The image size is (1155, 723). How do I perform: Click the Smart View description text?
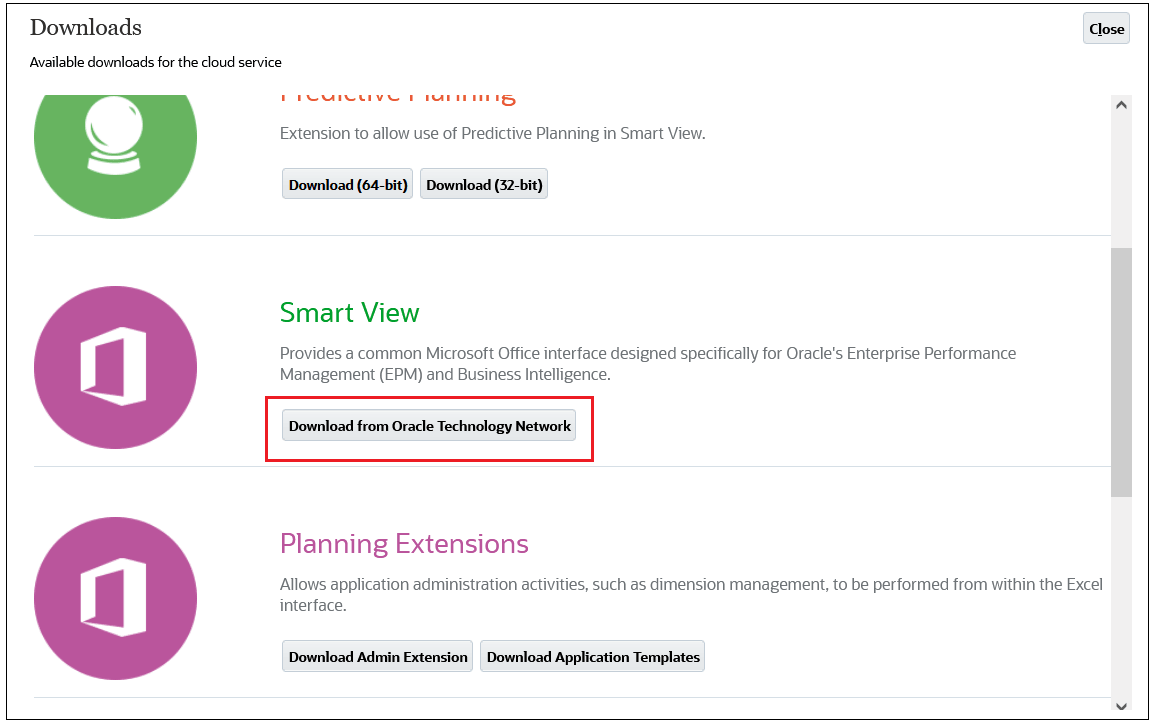pos(647,363)
